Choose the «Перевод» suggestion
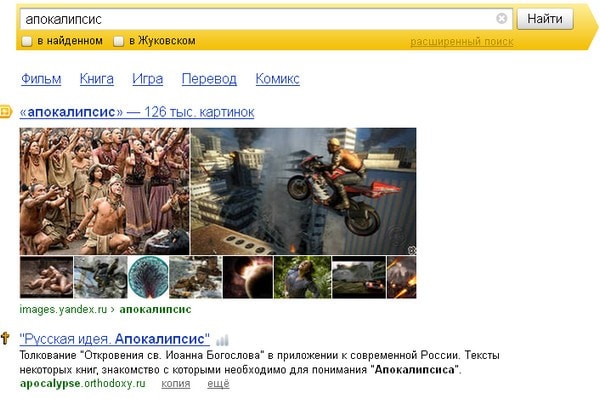The height and width of the screenshot is (399, 600). 209,79
